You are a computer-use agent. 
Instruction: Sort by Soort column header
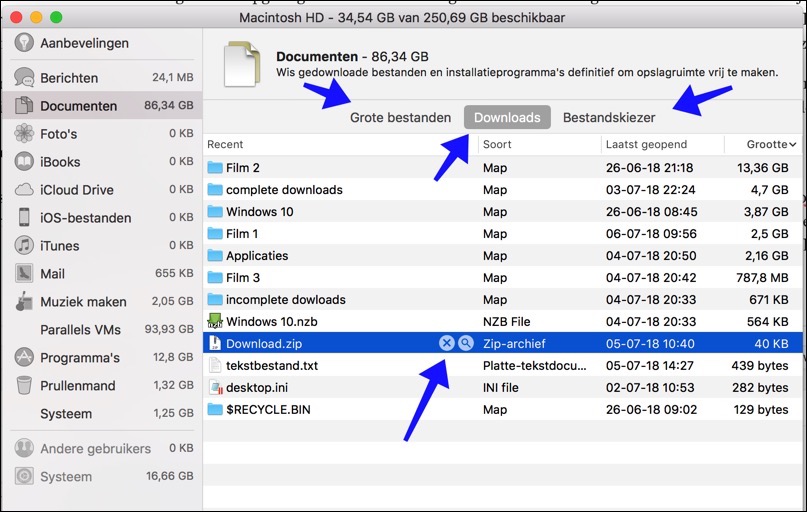pyautogui.click(x=497, y=145)
